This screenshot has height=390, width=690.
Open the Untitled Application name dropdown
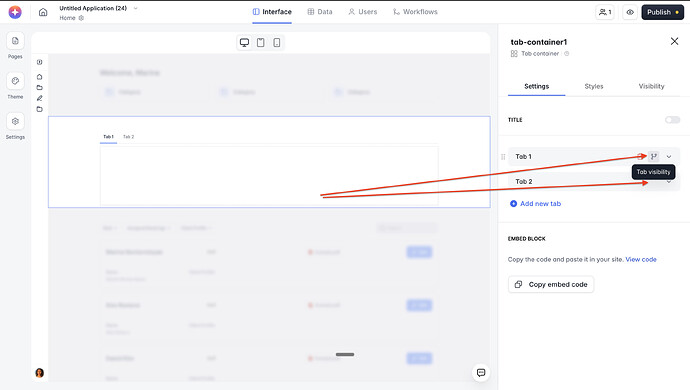[136, 8]
